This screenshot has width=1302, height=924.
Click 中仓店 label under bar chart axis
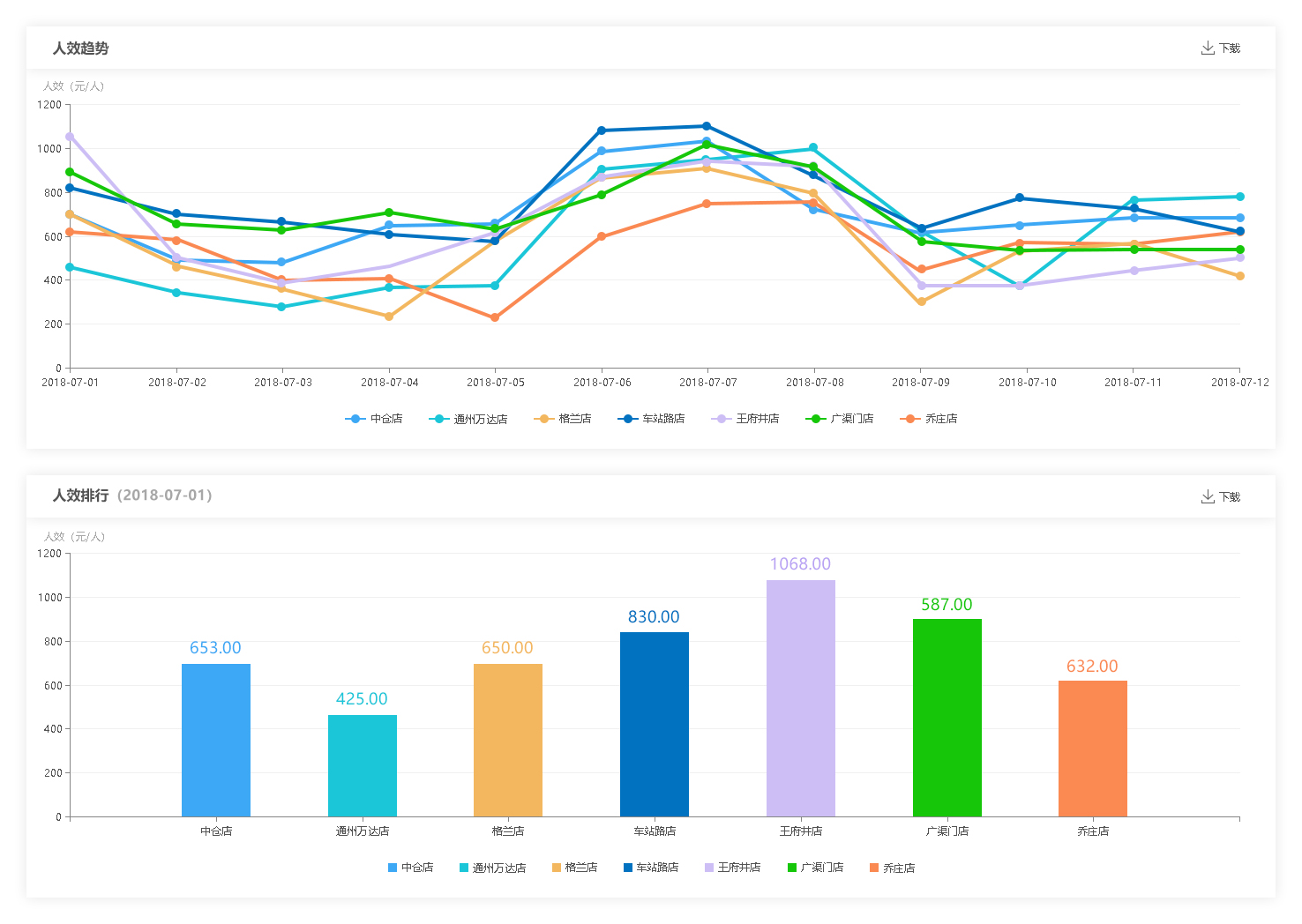click(216, 831)
